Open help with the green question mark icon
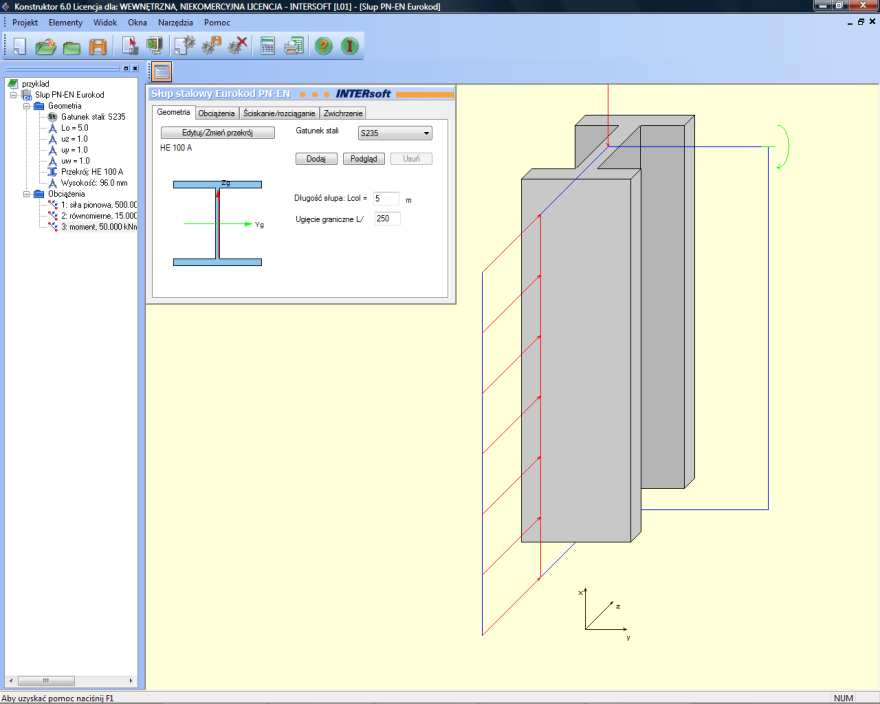The width and height of the screenshot is (880, 704). pos(323,46)
